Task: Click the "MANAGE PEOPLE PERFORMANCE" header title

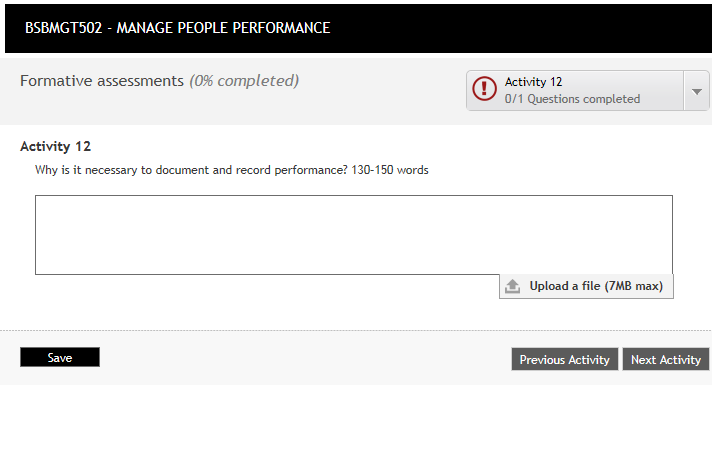Action: pyautogui.click(x=223, y=28)
